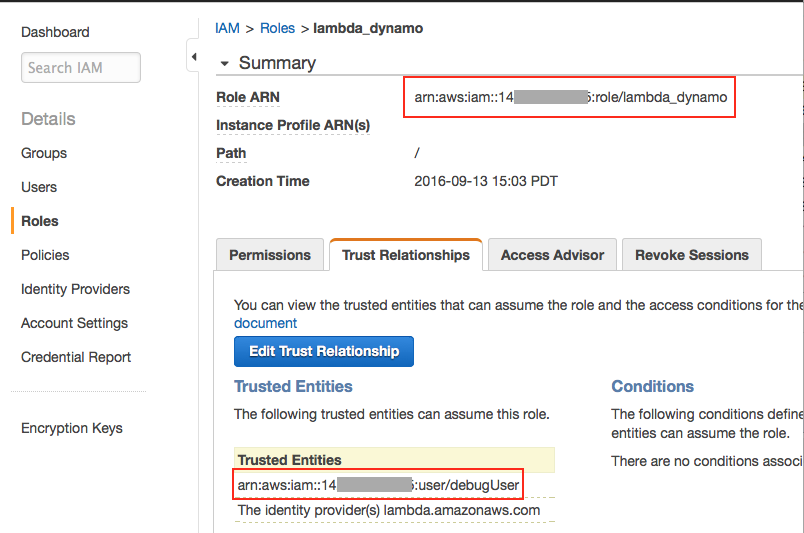804x533 pixels.
Task: Collapse the Summary section triangle
Action: [223, 63]
